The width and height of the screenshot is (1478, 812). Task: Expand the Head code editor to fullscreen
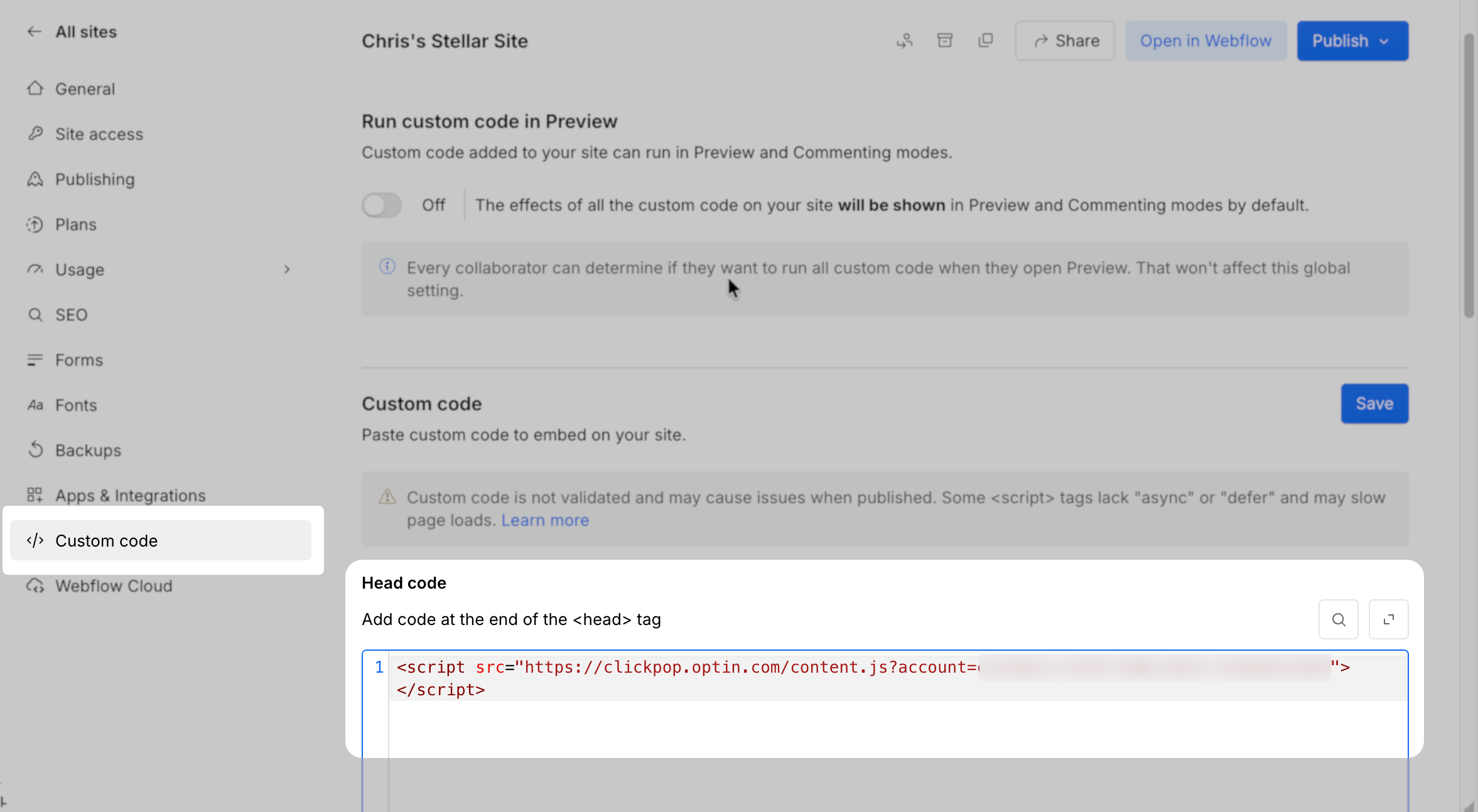click(x=1389, y=619)
